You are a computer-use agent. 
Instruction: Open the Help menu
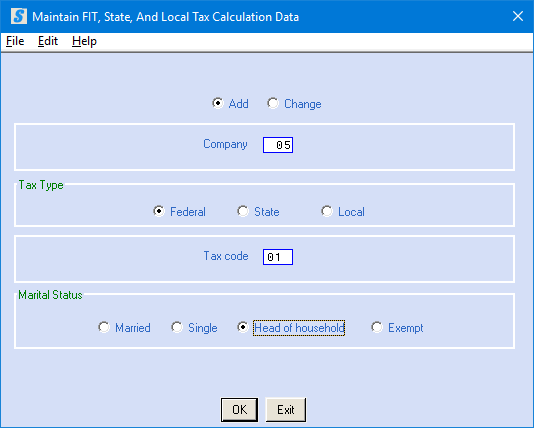(84, 41)
